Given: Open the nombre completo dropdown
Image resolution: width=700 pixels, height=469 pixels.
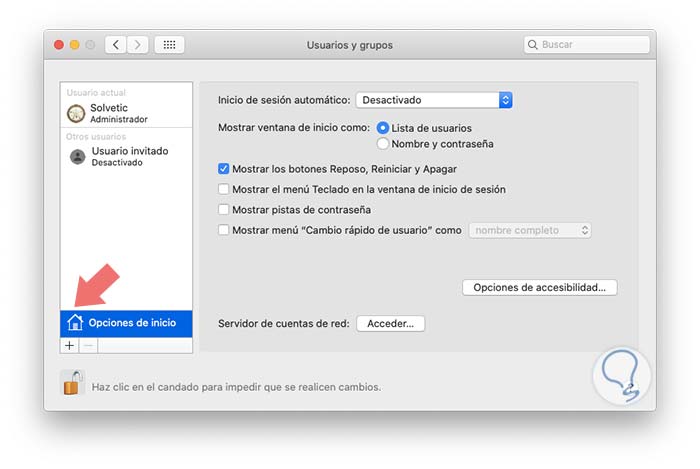Looking at the screenshot, I should point(530,230).
